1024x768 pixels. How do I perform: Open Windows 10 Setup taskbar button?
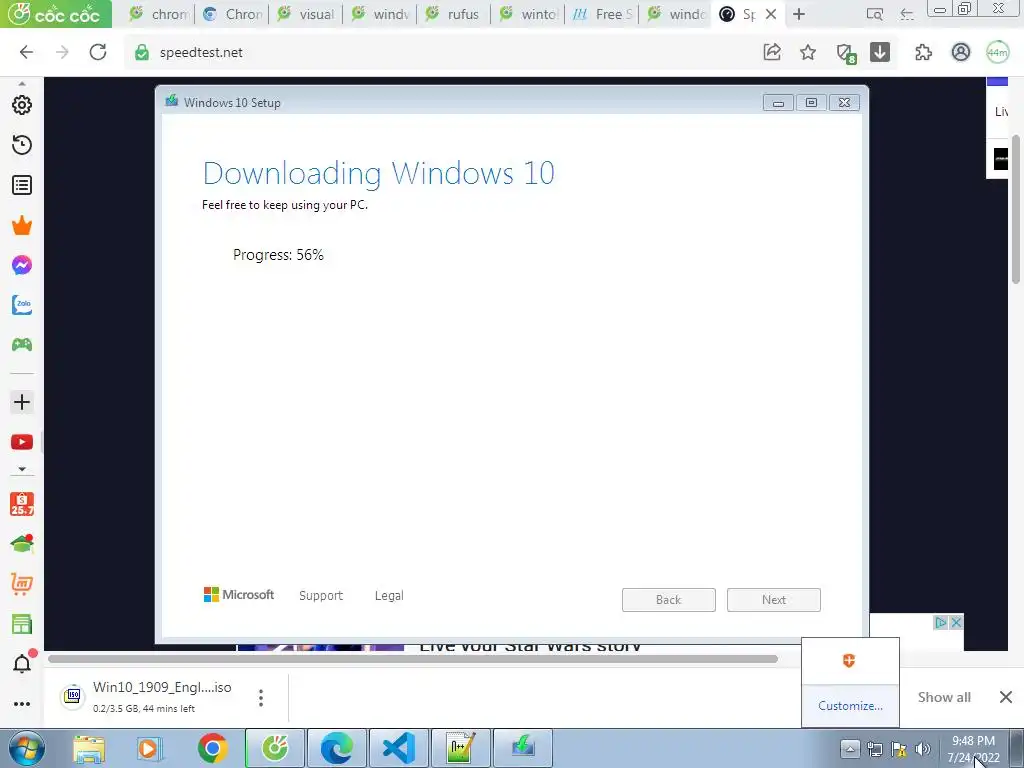click(523, 748)
